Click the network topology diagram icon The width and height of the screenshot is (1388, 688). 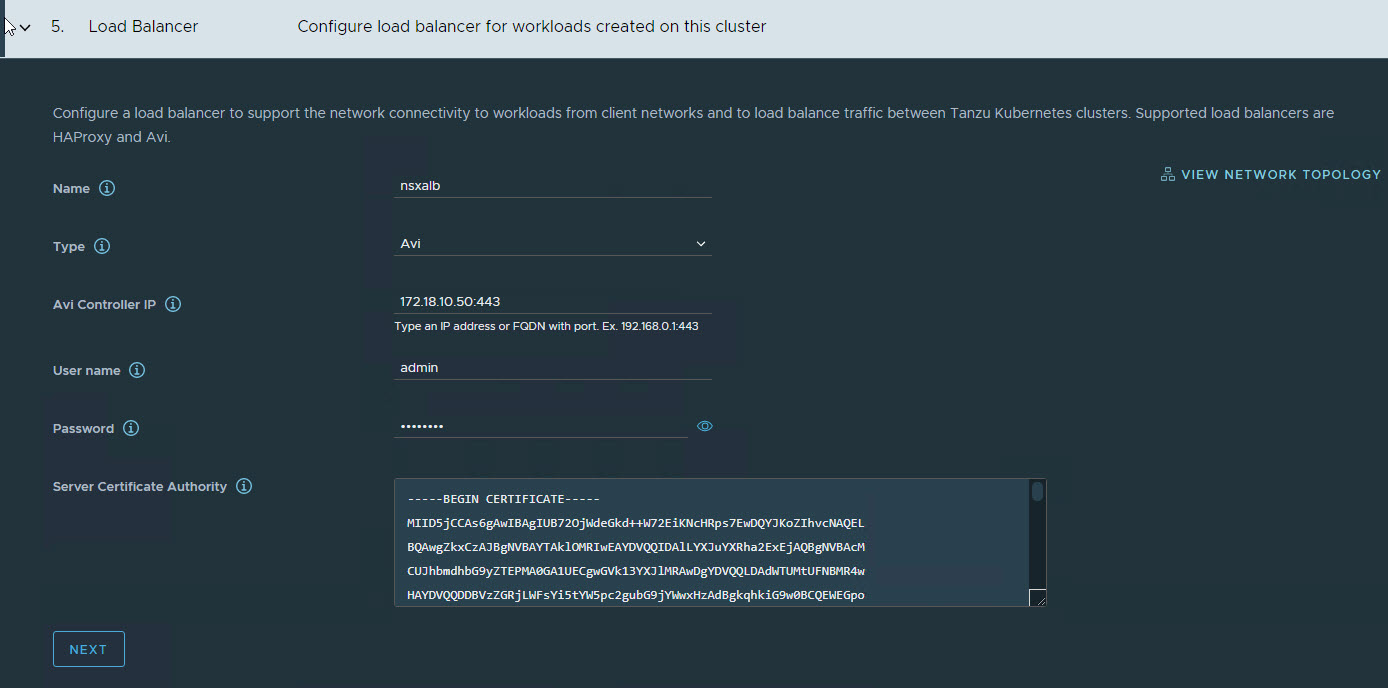click(1167, 174)
